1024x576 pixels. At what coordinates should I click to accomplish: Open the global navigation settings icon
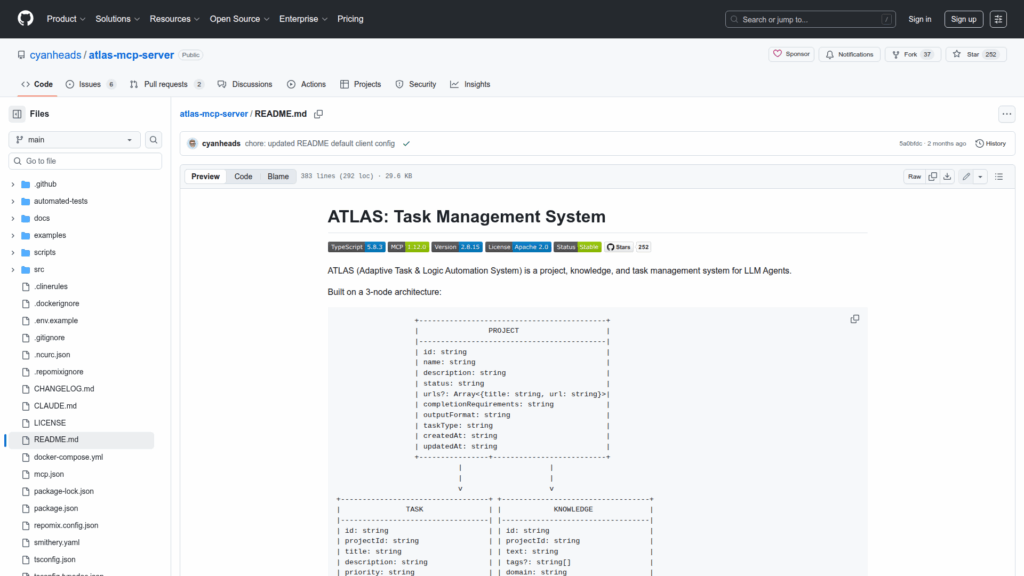click(998, 19)
